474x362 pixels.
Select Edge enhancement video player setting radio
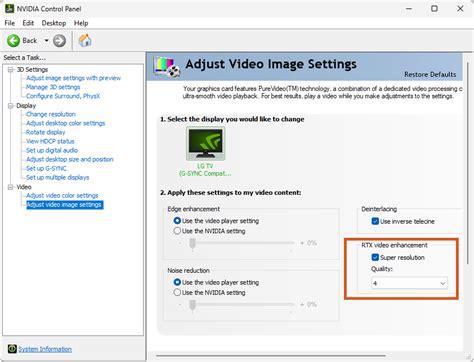pos(177,221)
